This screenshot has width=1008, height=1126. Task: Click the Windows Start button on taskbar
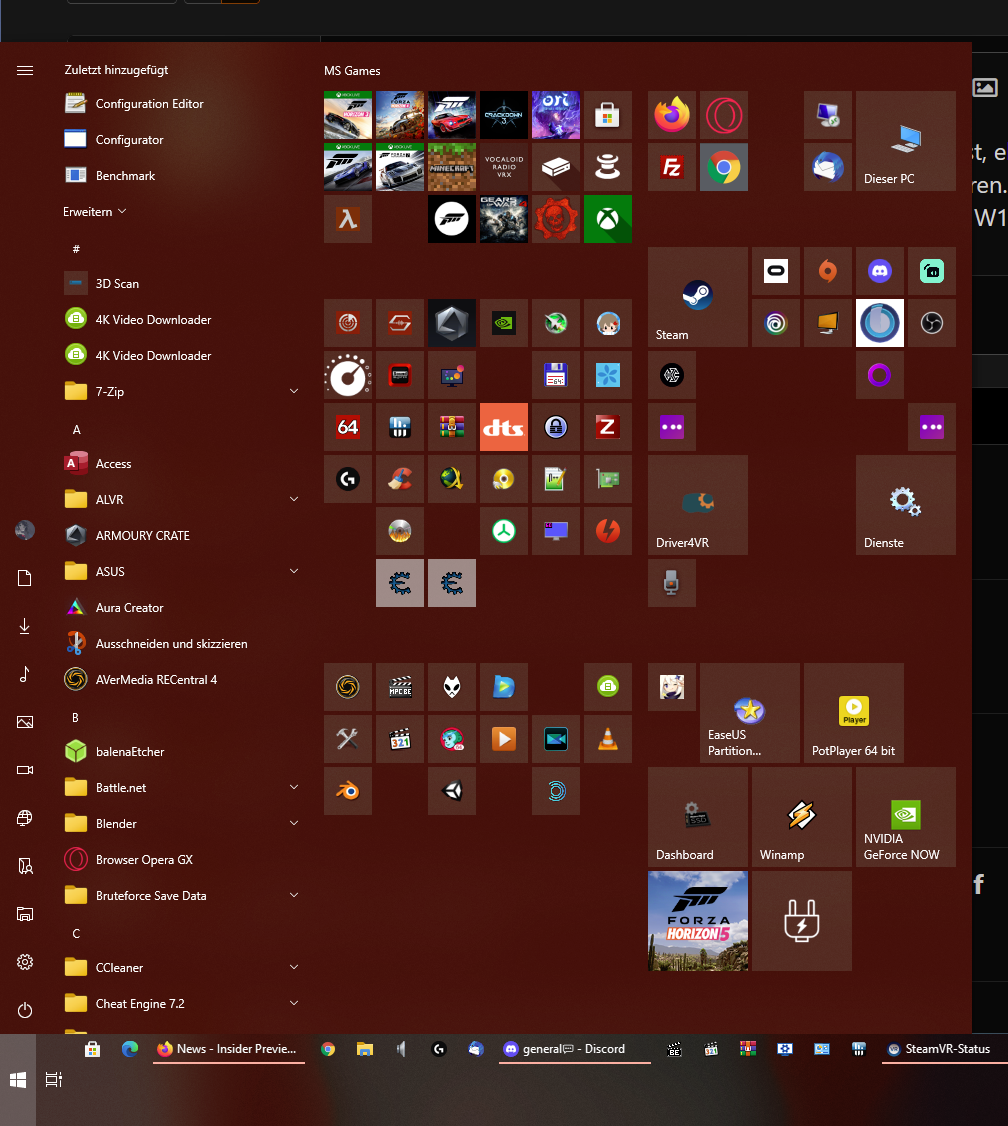[18, 1079]
